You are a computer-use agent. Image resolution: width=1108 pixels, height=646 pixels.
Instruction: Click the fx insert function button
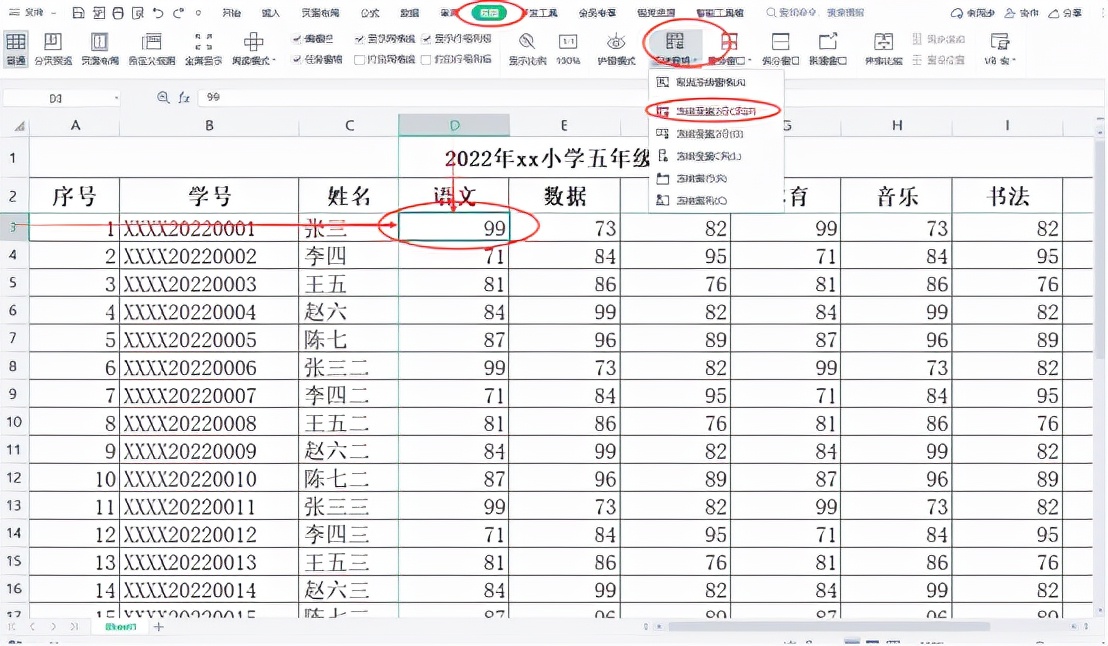coord(184,97)
